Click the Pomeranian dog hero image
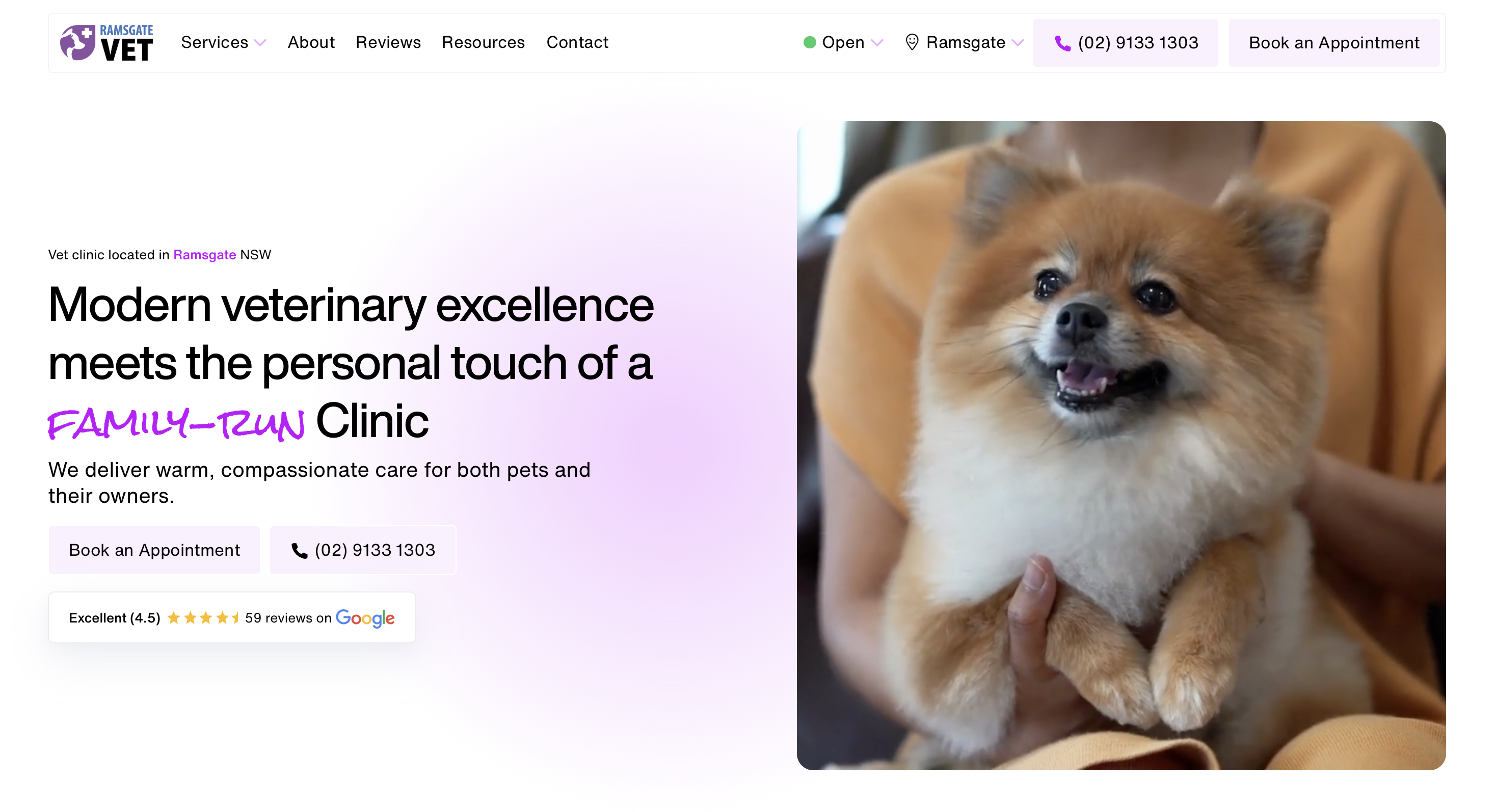The width and height of the screenshot is (1496, 812). click(1121, 445)
